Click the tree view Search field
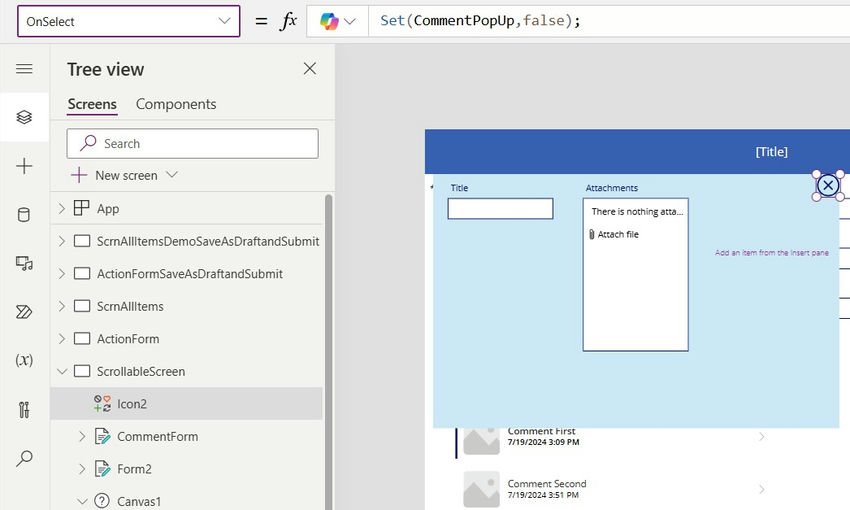 [192, 144]
